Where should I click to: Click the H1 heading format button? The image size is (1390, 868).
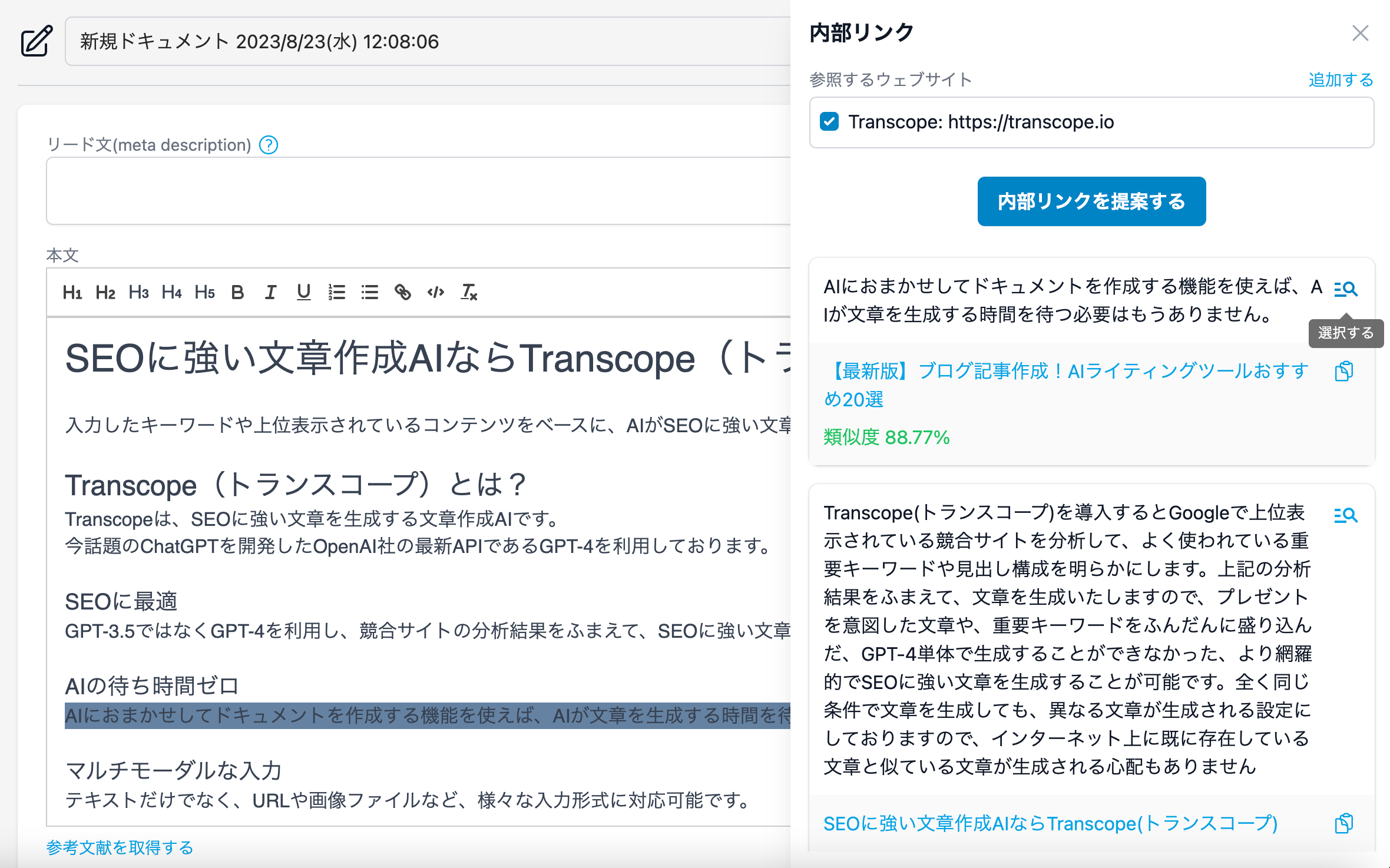pyautogui.click(x=72, y=292)
